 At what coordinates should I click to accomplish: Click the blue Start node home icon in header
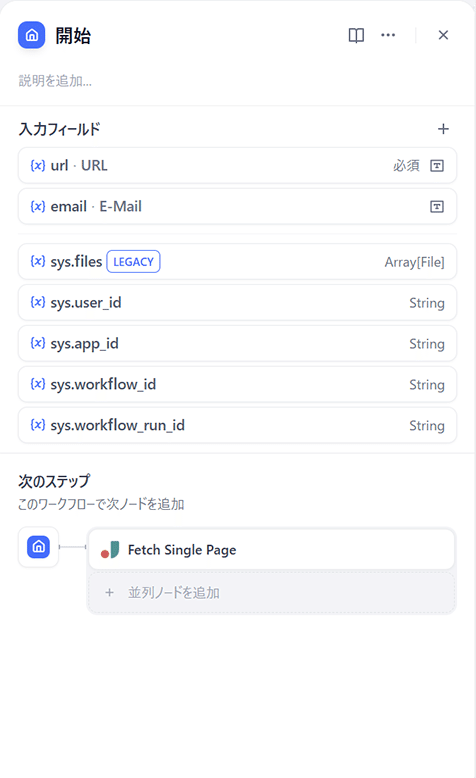tap(32, 35)
